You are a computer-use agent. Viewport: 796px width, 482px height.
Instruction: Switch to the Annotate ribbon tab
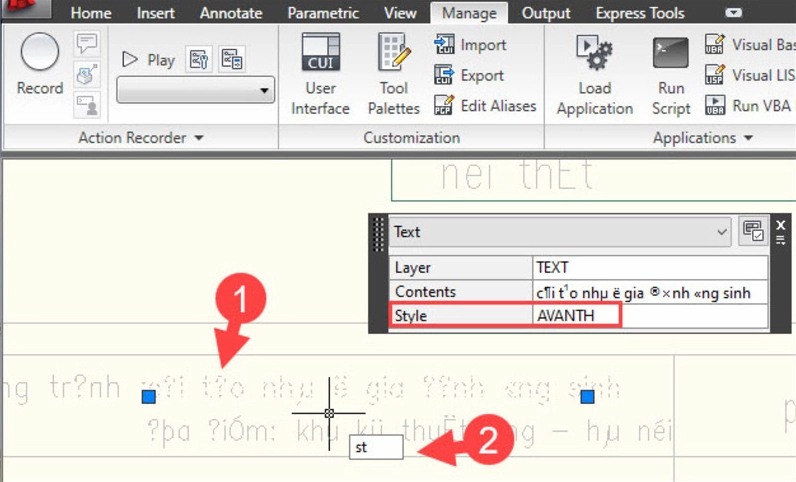[x=231, y=13]
